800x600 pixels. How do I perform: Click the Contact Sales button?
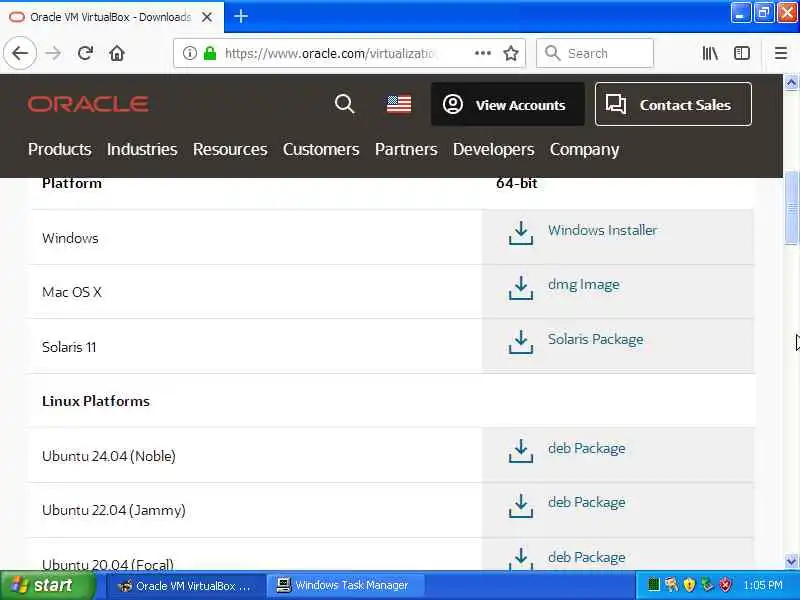point(673,104)
